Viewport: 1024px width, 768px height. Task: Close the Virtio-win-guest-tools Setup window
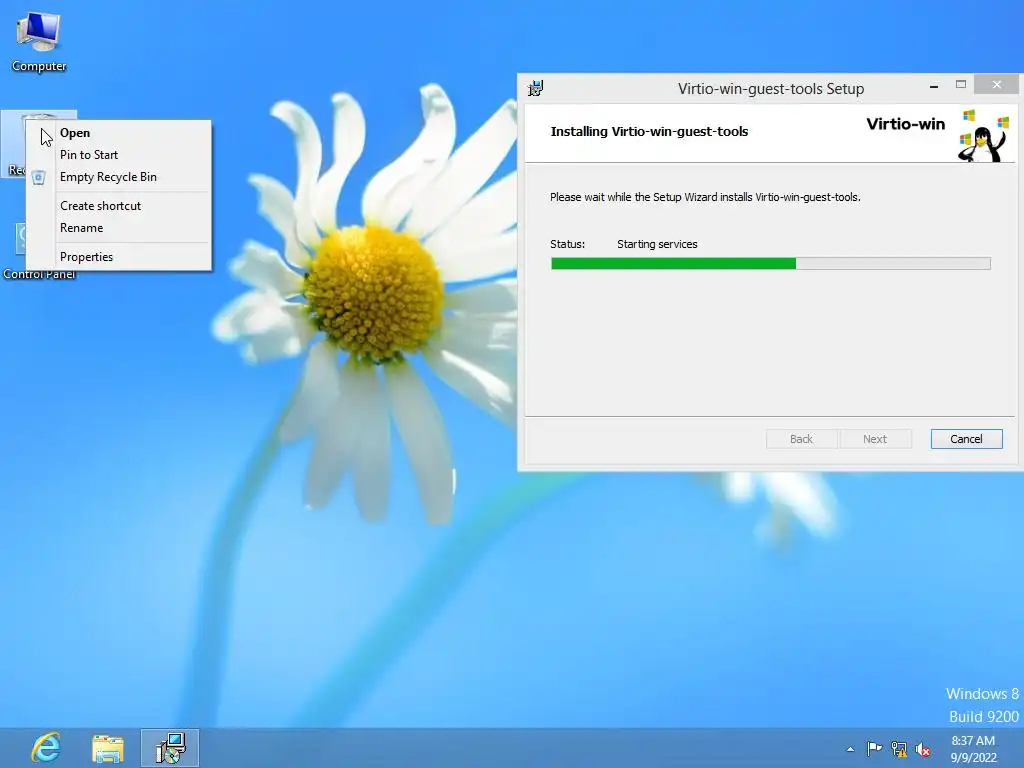tap(997, 84)
